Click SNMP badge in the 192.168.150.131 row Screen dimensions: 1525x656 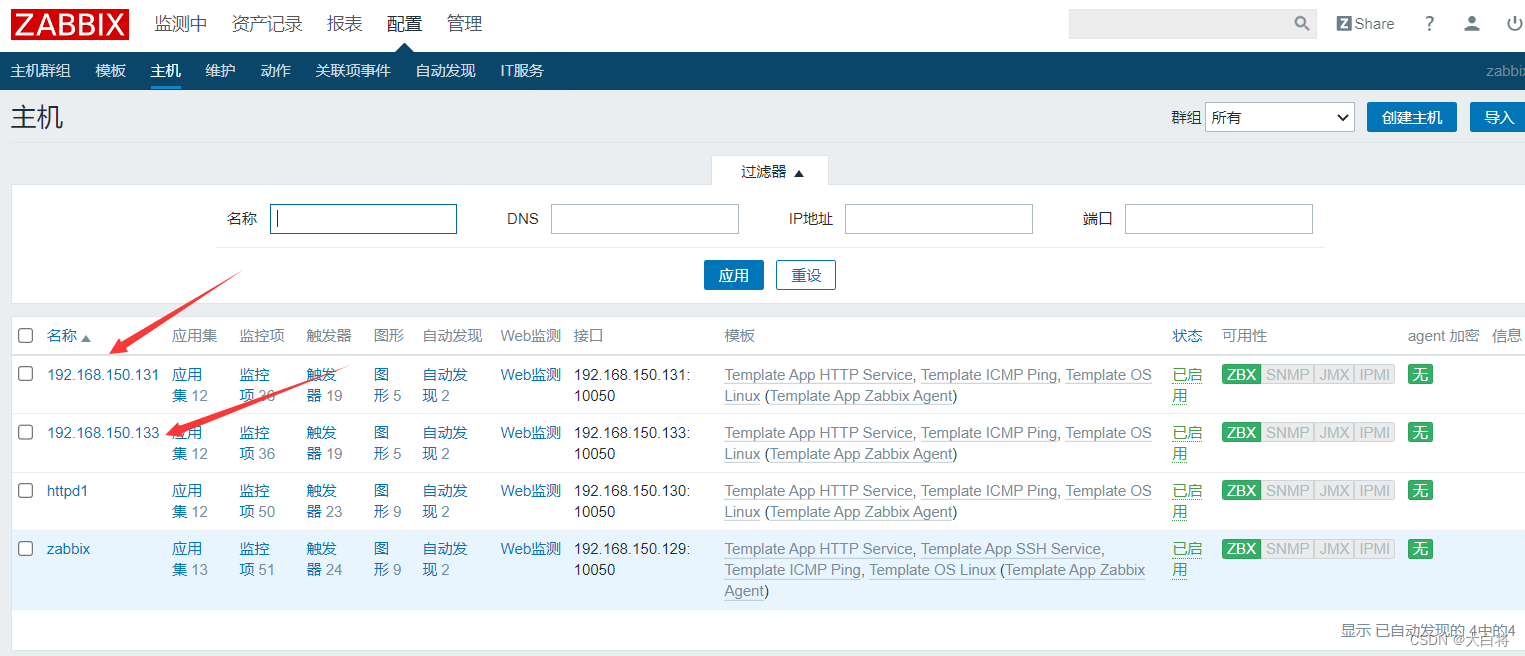(1287, 374)
